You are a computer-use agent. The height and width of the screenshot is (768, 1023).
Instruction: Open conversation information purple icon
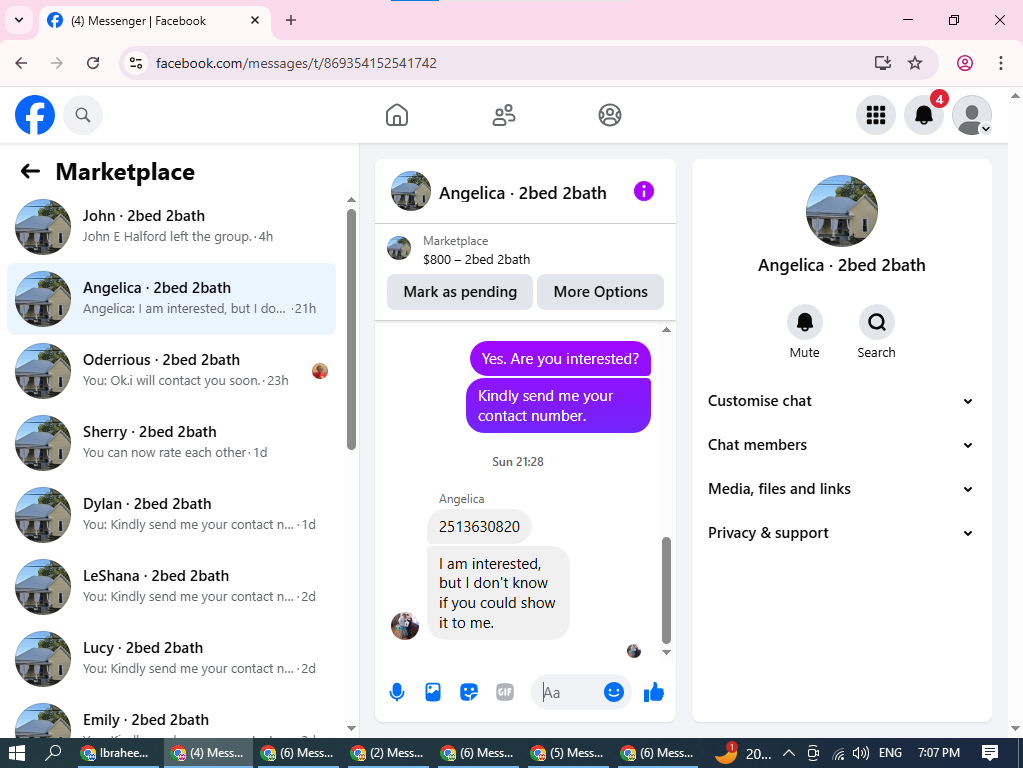pyautogui.click(x=643, y=192)
